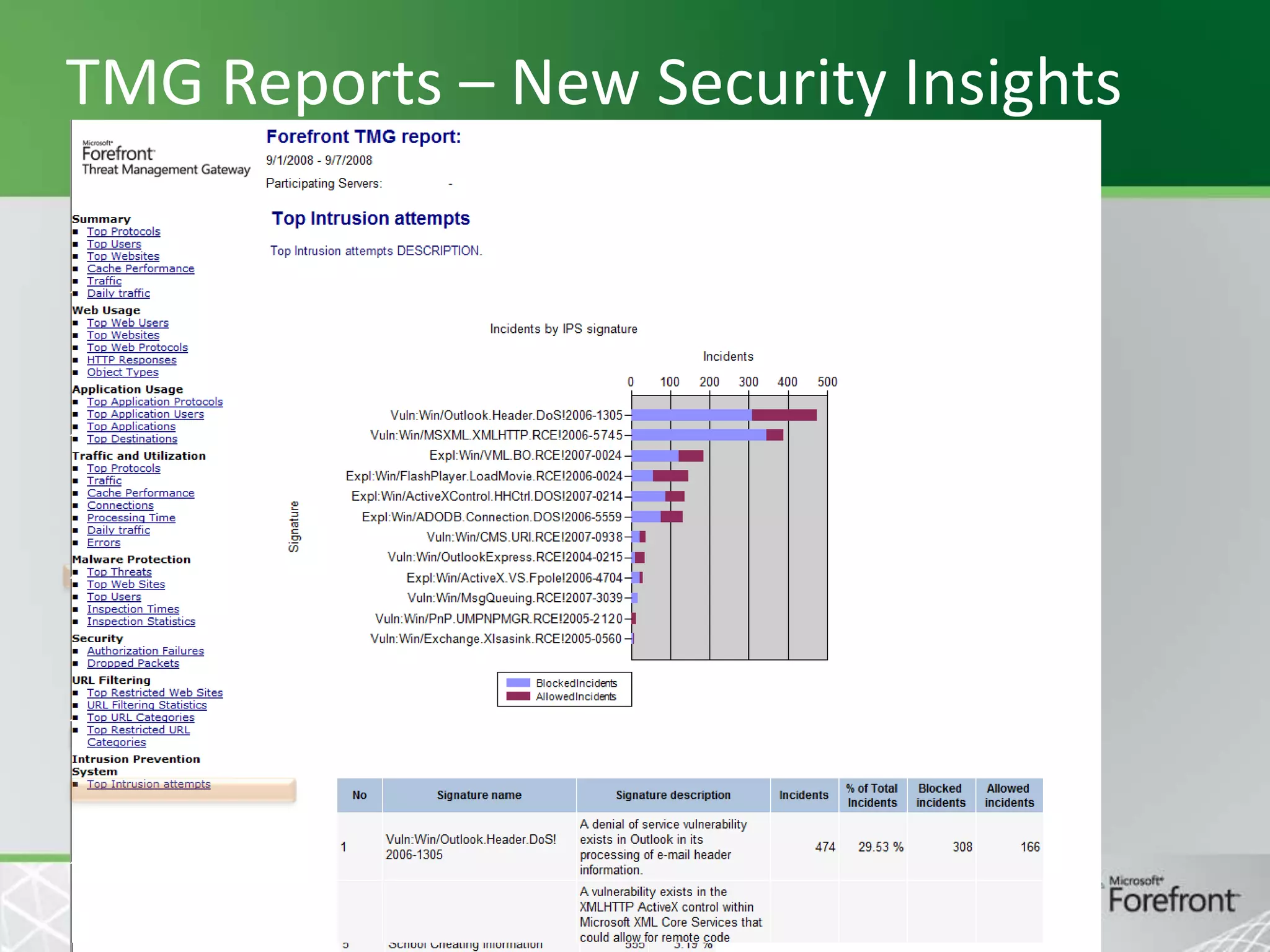Open Cache Performance under Traffic and Utilization
The height and width of the screenshot is (952, 1270).
tap(140, 493)
